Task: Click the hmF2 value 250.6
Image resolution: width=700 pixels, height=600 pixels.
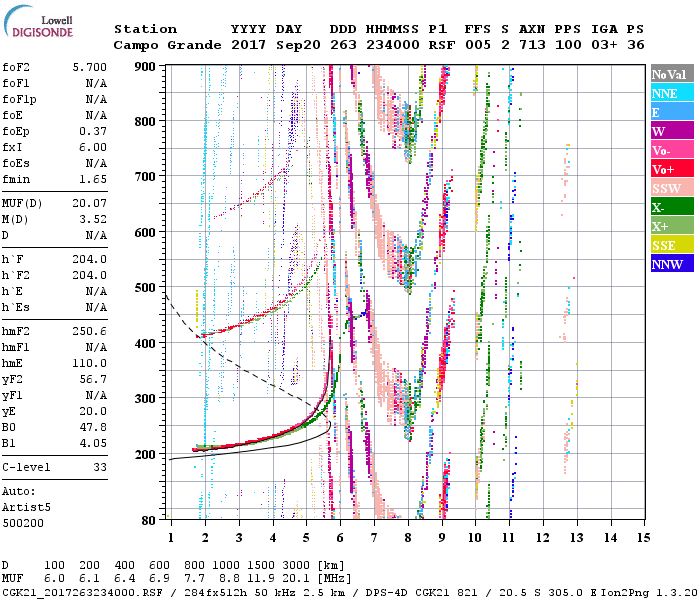Action: pyautogui.click(x=90, y=331)
